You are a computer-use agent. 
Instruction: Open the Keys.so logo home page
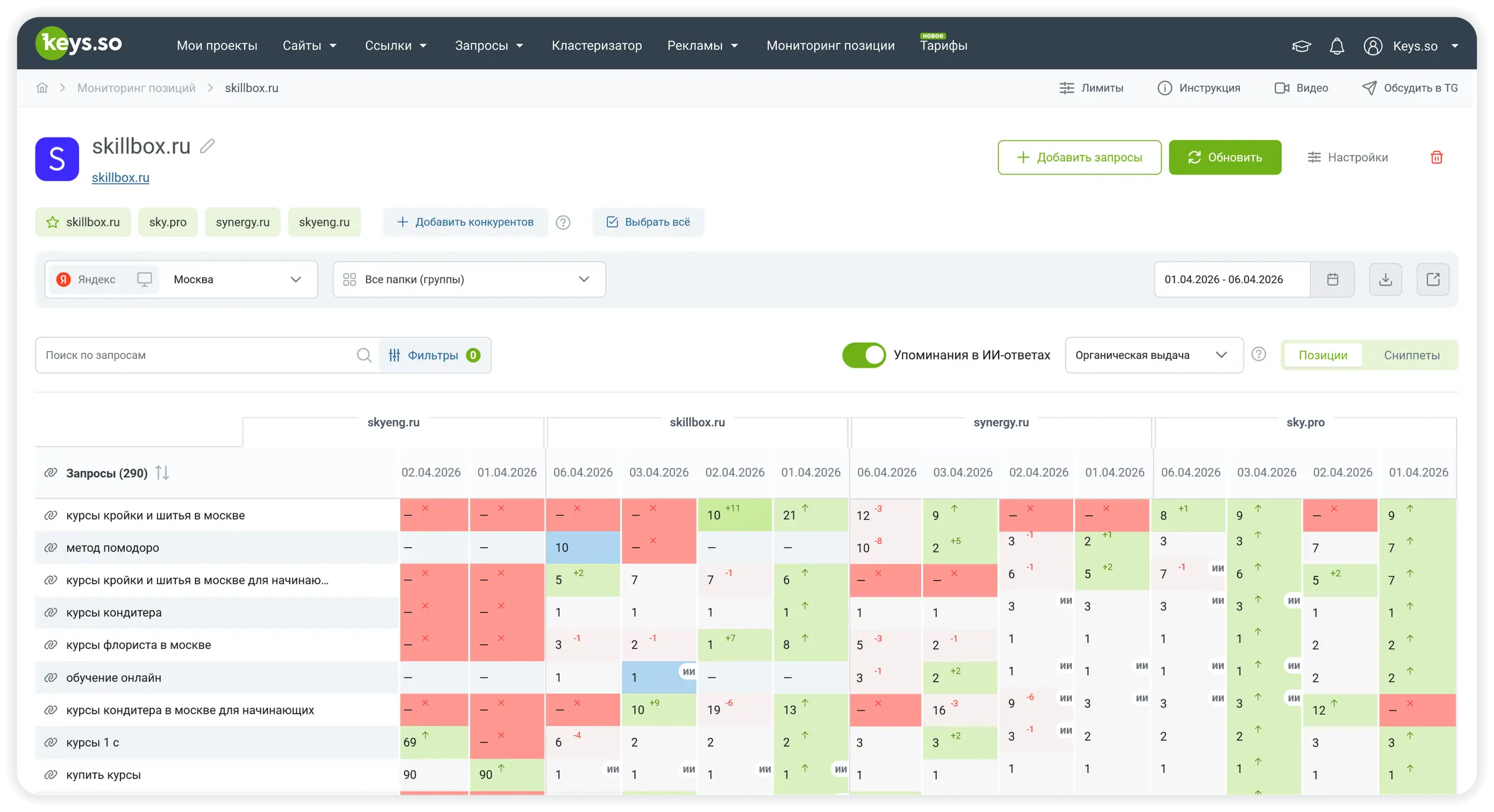tap(78, 44)
